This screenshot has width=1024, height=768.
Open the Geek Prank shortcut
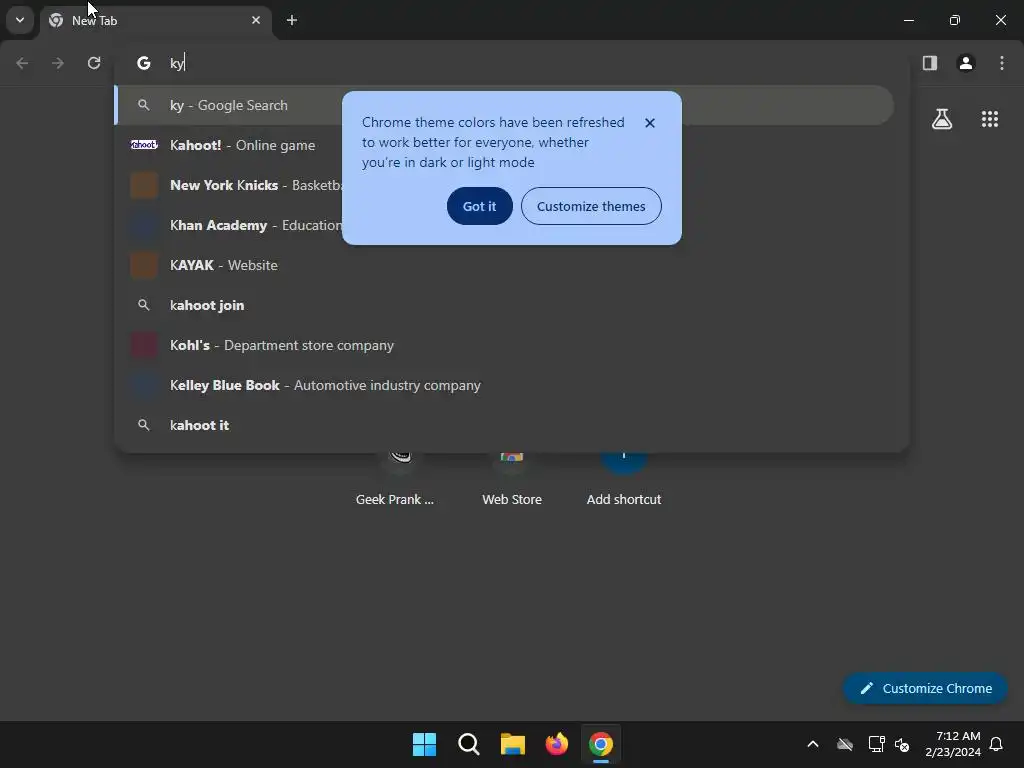[395, 480]
